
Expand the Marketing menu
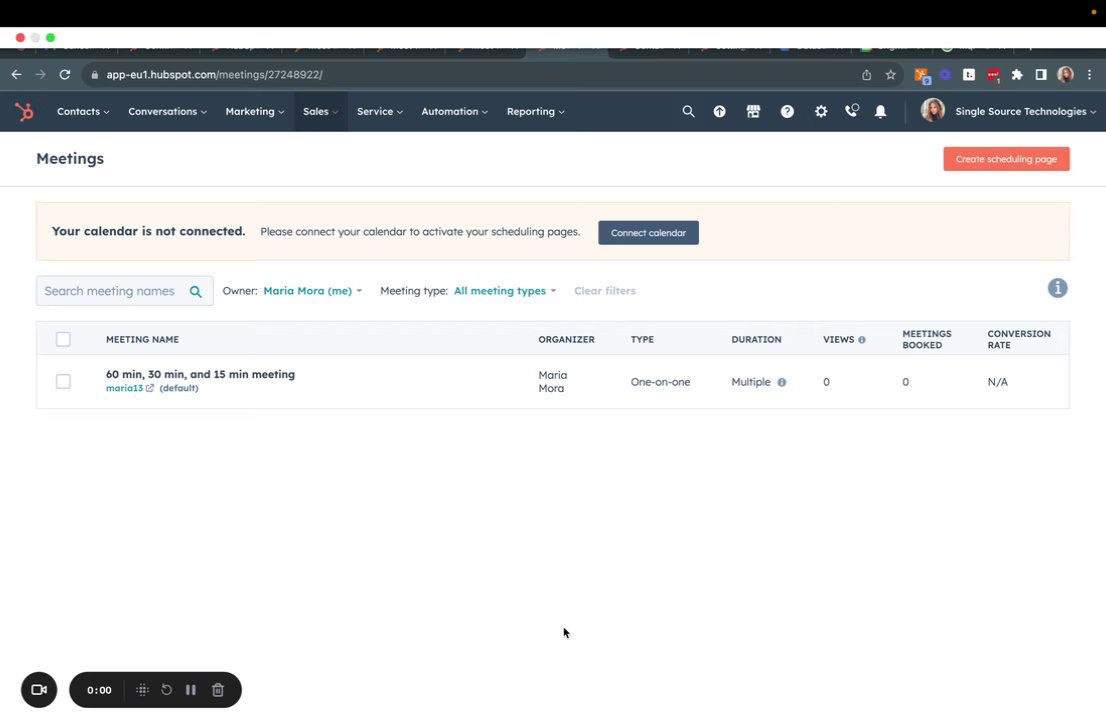click(x=255, y=111)
